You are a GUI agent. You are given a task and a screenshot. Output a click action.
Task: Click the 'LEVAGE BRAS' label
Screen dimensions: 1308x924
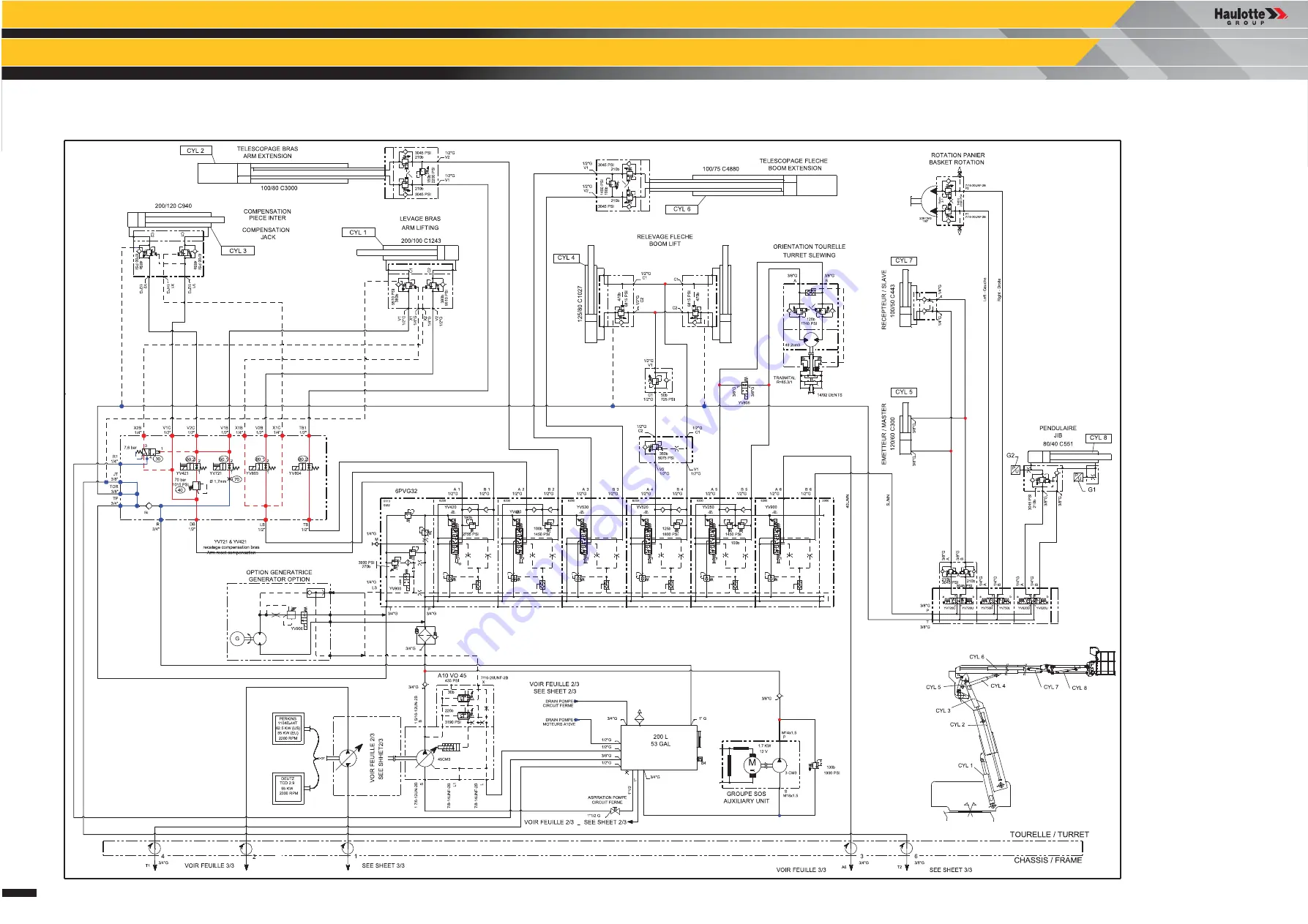(x=420, y=219)
